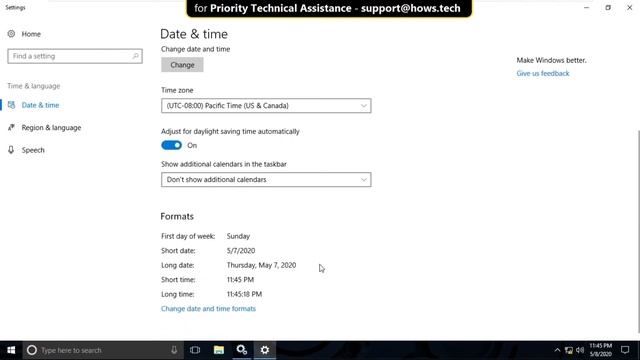Click the Windows Start button
This screenshot has height=360, width=640.
point(11,350)
